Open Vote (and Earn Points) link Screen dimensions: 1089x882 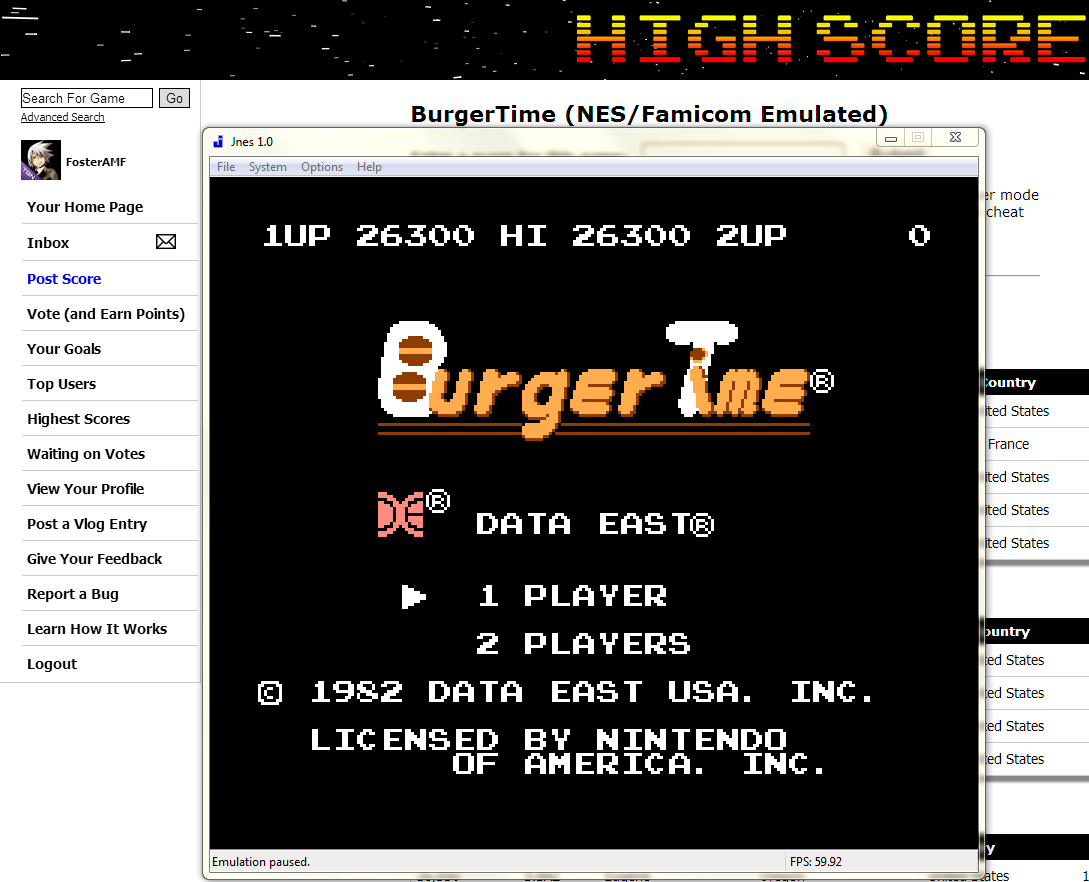click(x=106, y=314)
